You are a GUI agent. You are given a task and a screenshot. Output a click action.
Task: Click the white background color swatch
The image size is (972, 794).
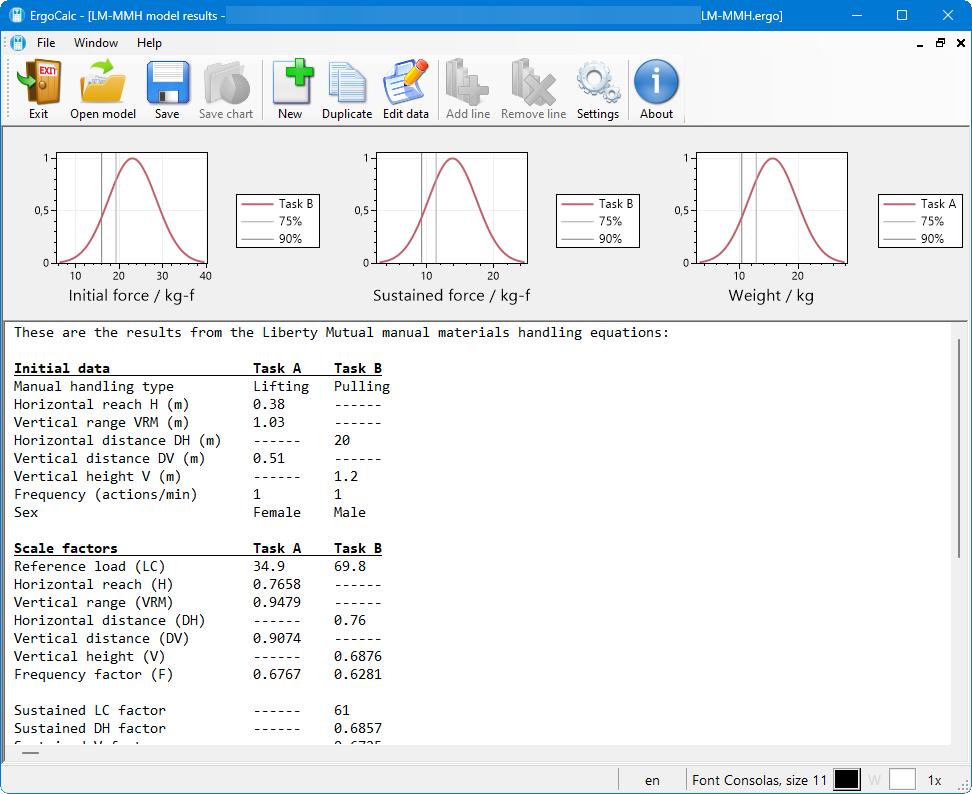pyautogui.click(x=902, y=780)
